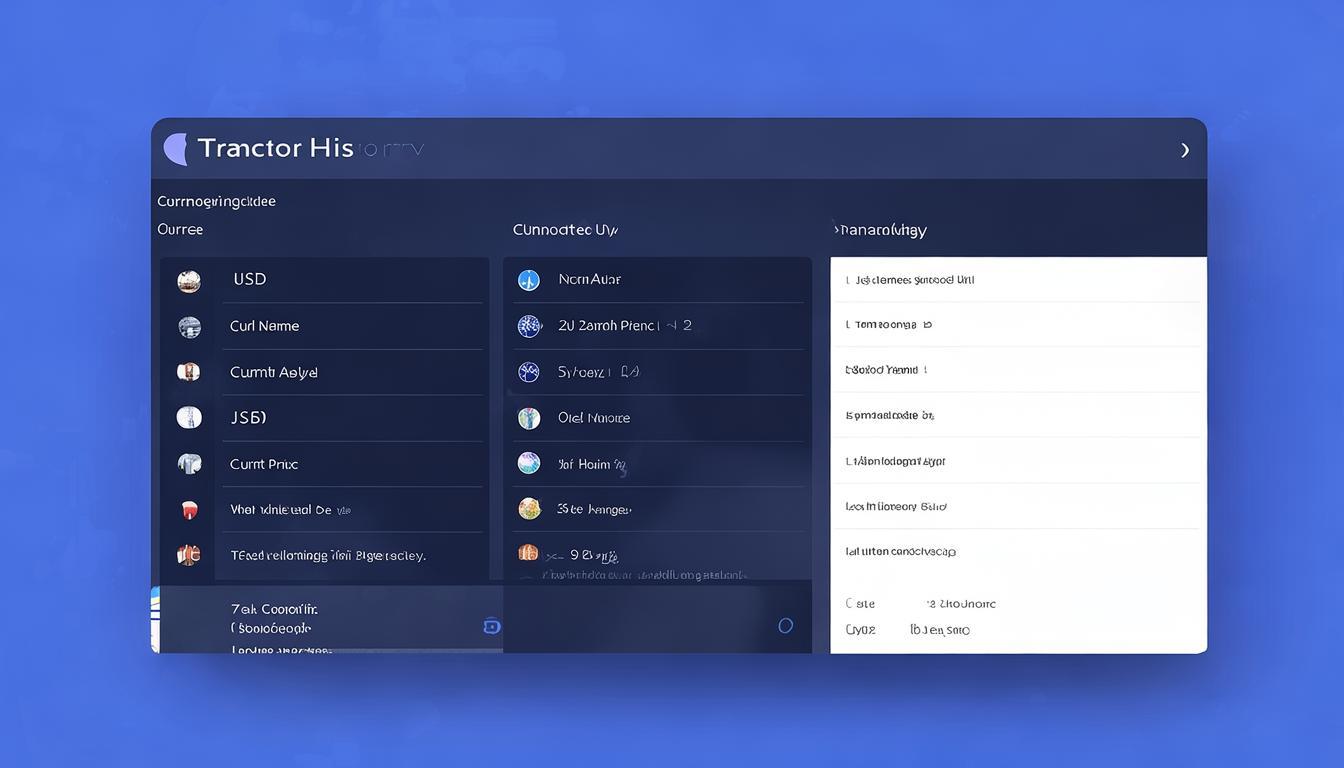Select the icon next to Oiel Nuoire

pos(529,418)
